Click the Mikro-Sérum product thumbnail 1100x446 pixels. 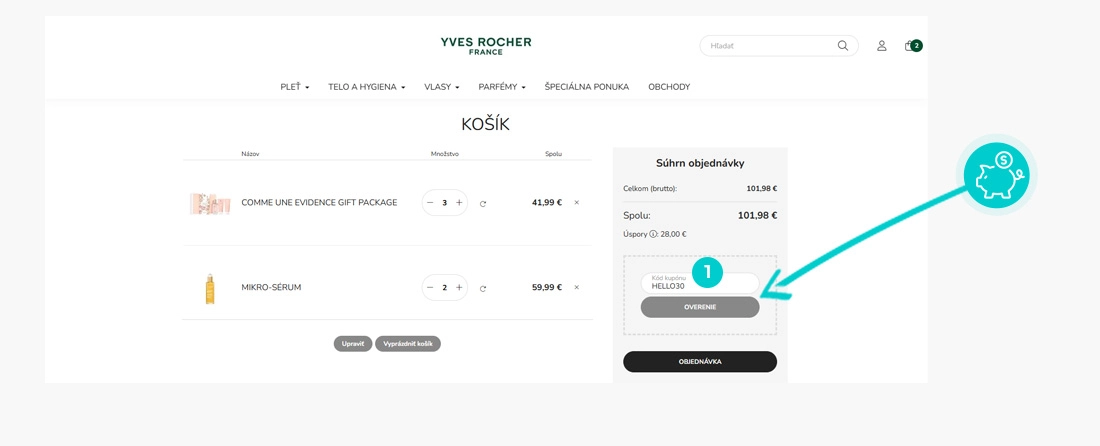210,288
